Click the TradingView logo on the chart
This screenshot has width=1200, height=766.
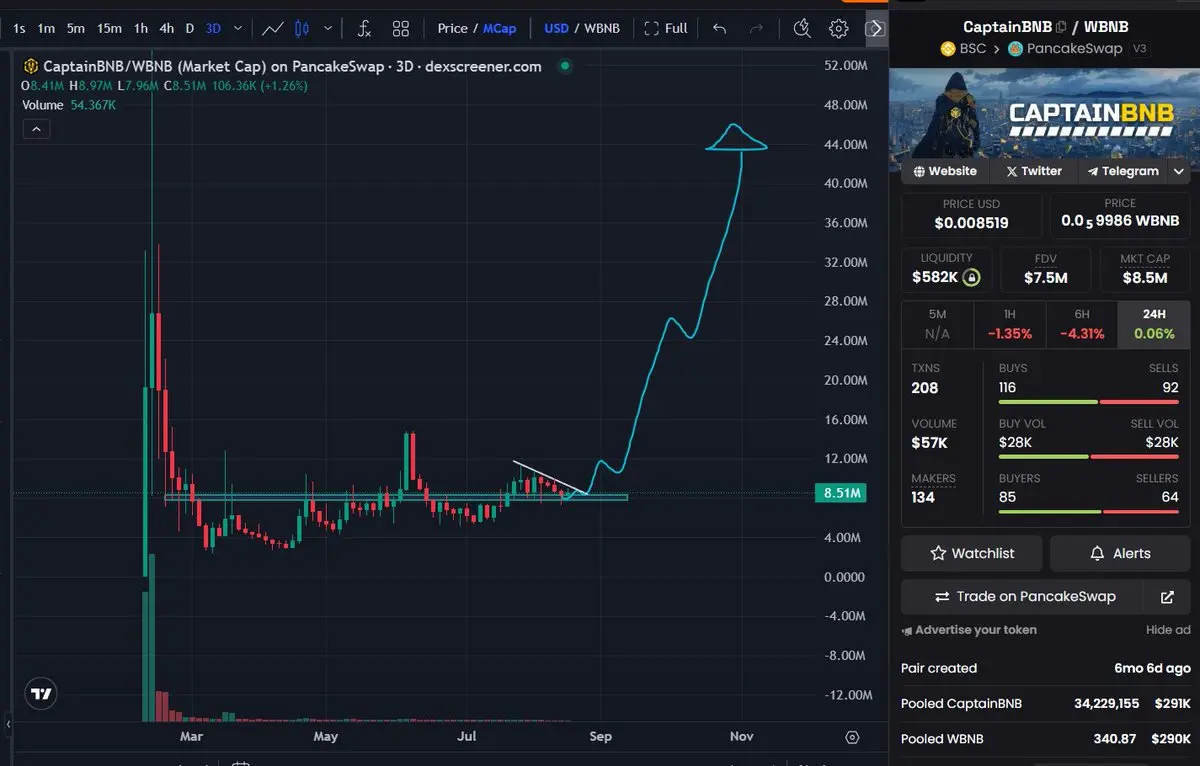click(x=41, y=693)
